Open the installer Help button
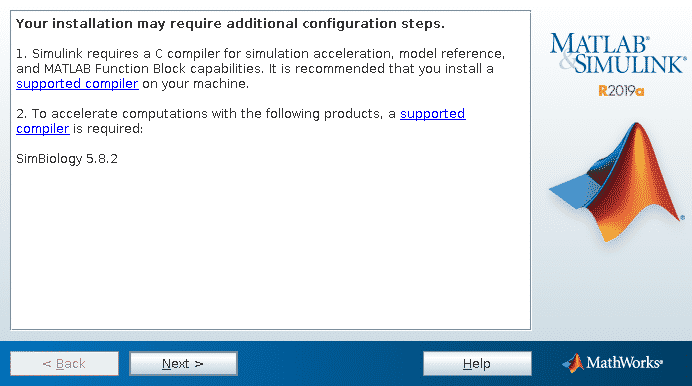 point(477,364)
